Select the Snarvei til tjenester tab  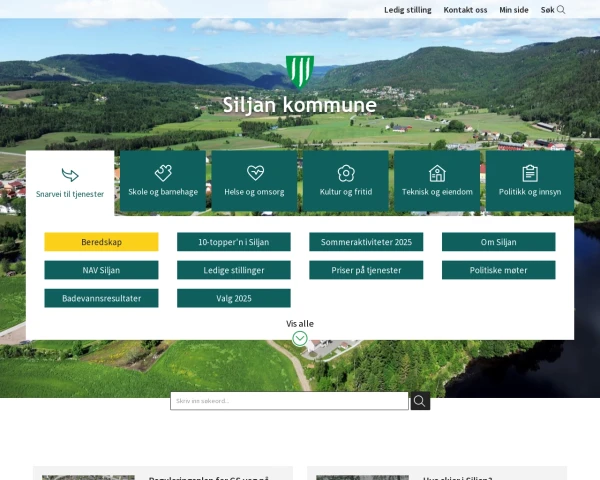(70, 183)
